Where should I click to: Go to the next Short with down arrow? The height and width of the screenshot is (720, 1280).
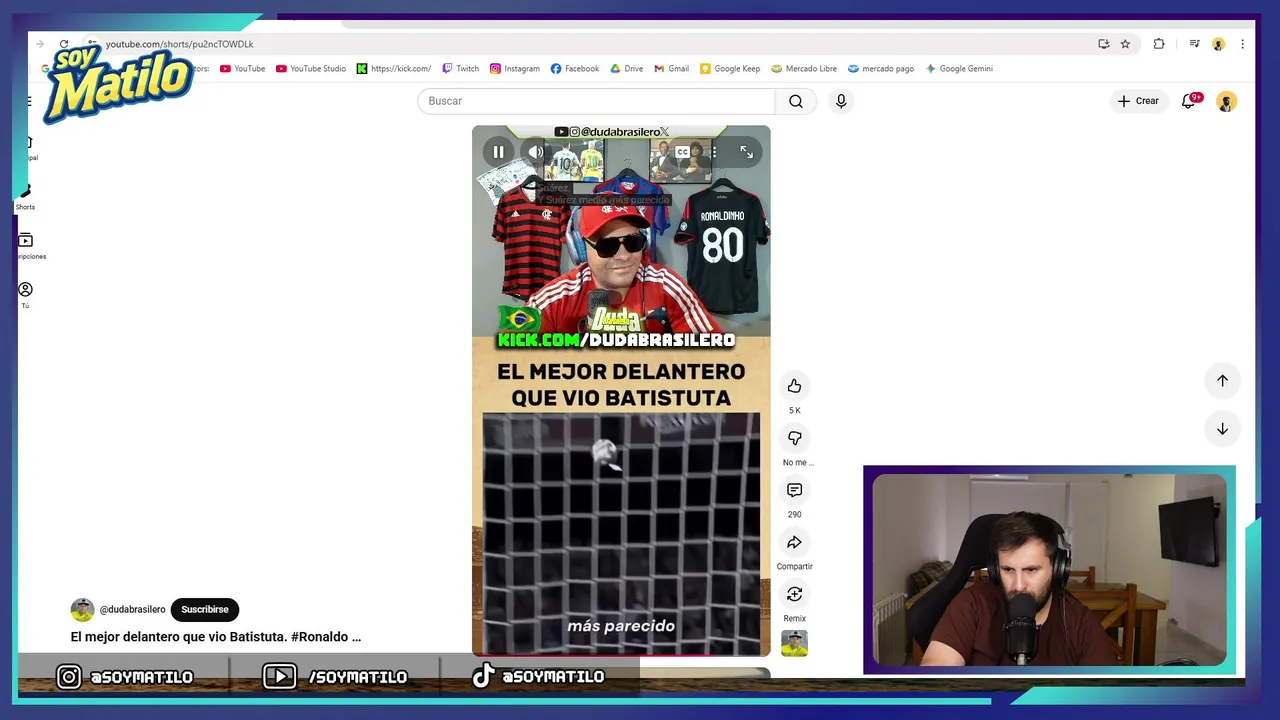point(1222,428)
